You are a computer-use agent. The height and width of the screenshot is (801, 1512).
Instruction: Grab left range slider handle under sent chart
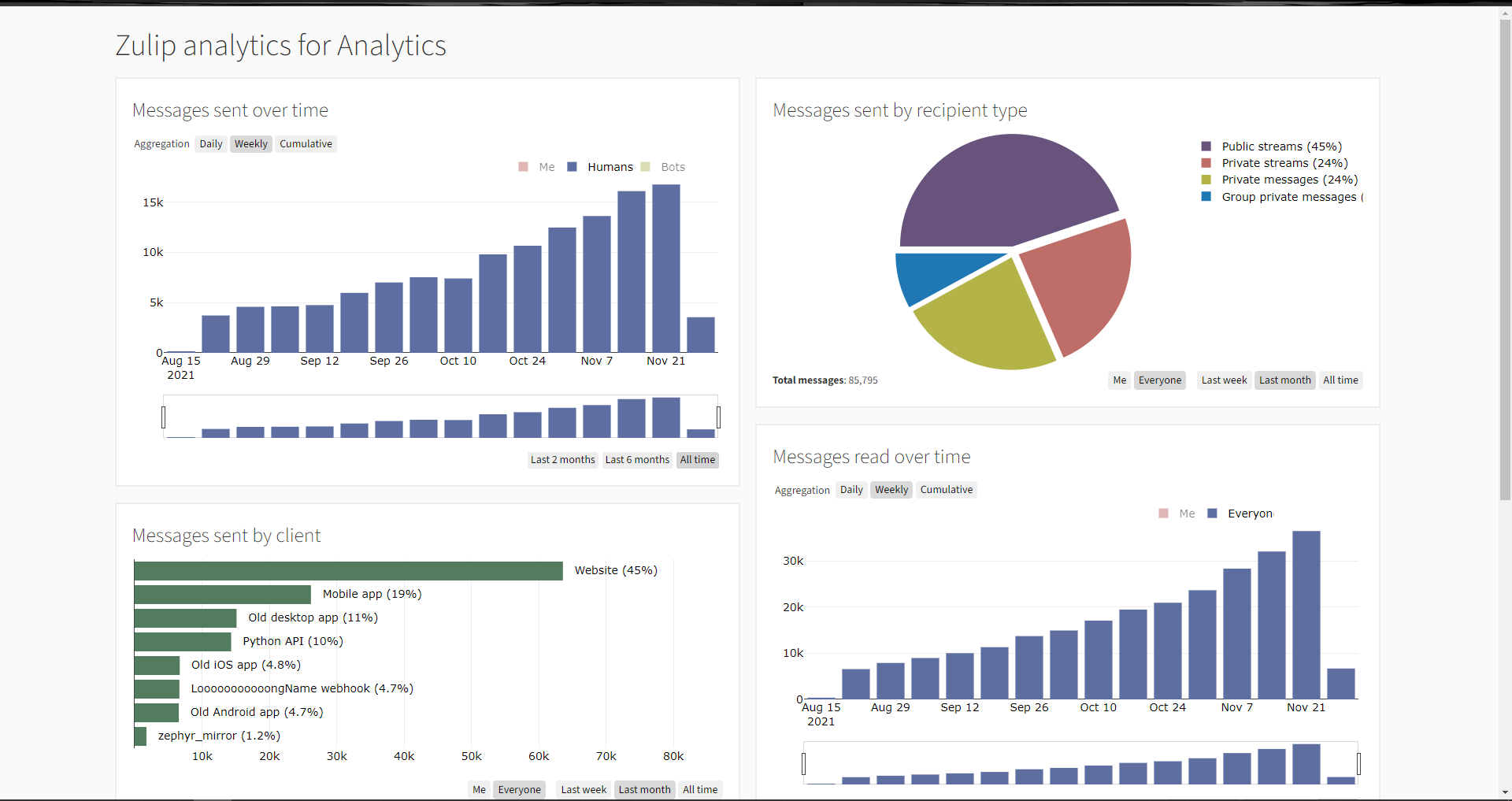point(164,417)
